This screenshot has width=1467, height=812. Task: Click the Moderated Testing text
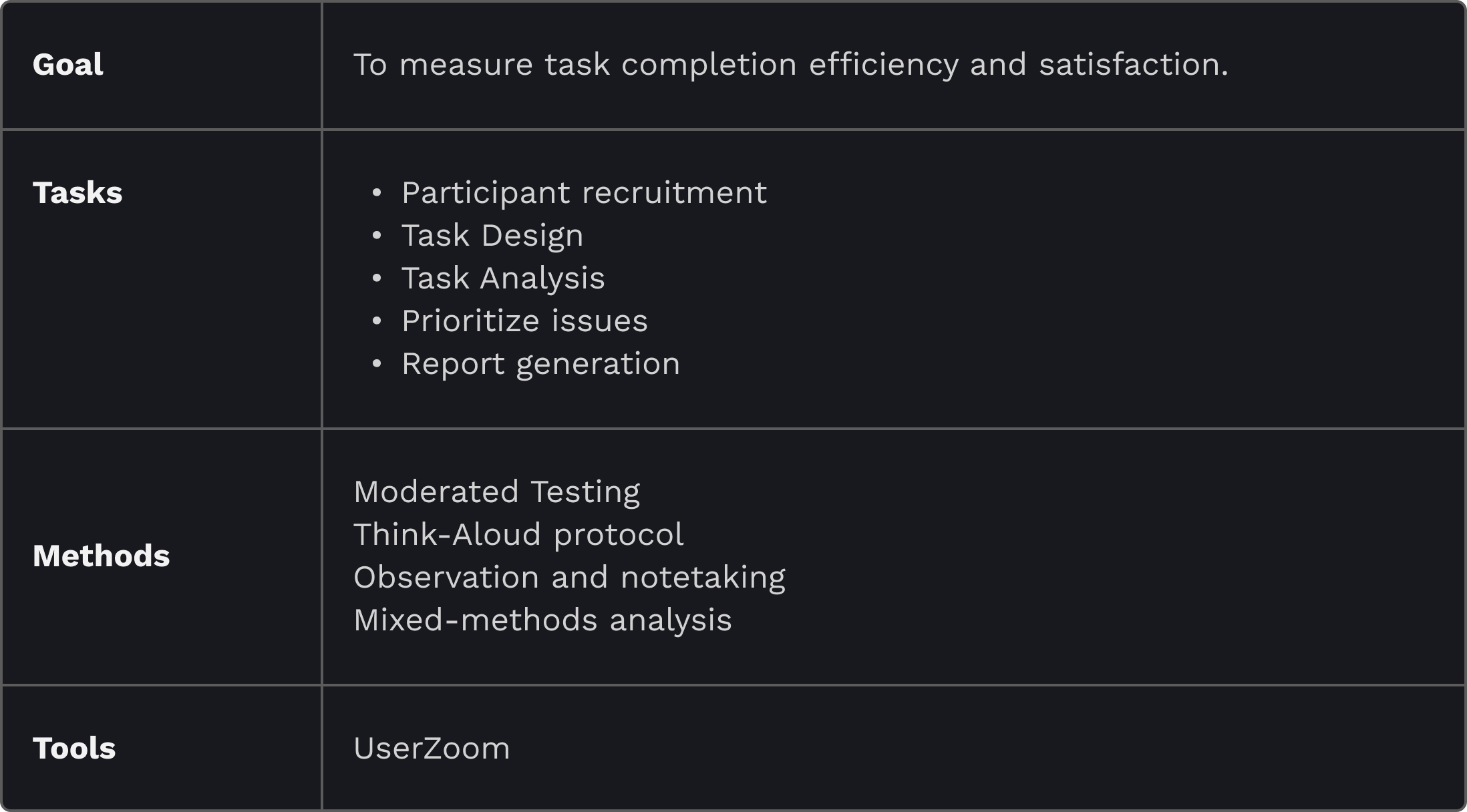(x=496, y=492)
